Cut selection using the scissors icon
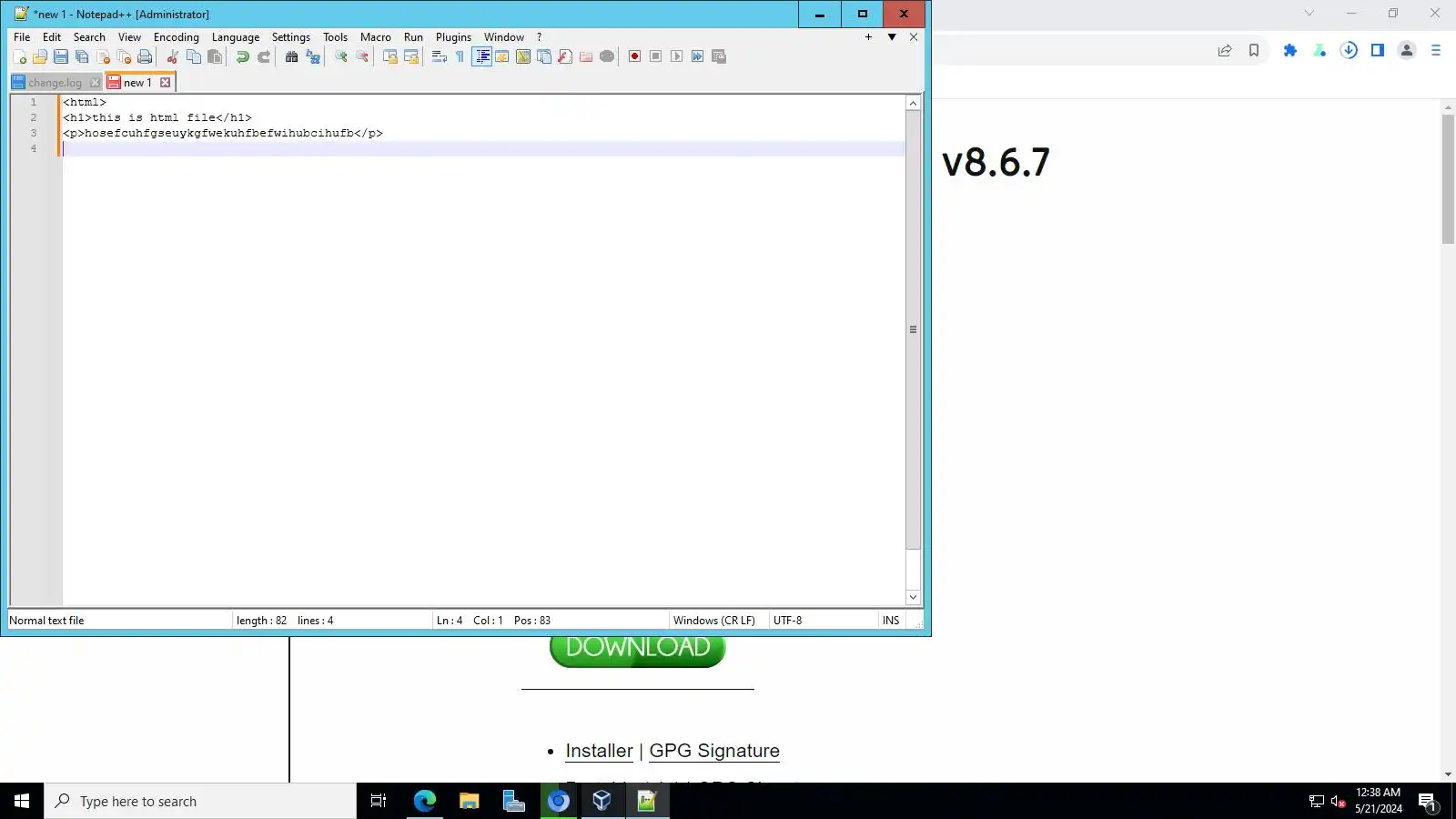1456x819 pixels. [x=172, y=56]
